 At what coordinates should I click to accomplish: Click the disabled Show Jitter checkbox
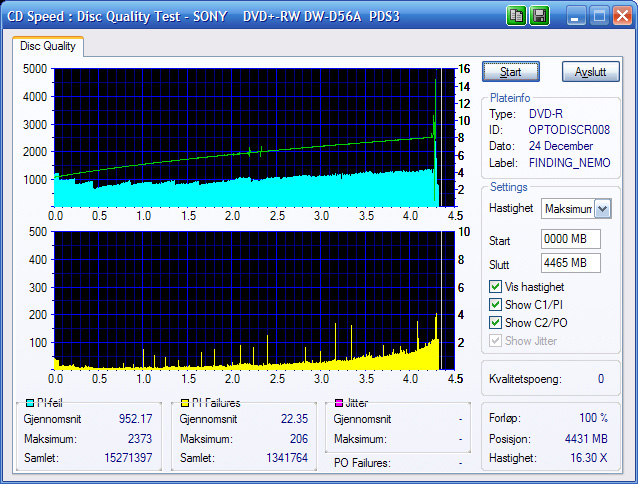point(495,340)
